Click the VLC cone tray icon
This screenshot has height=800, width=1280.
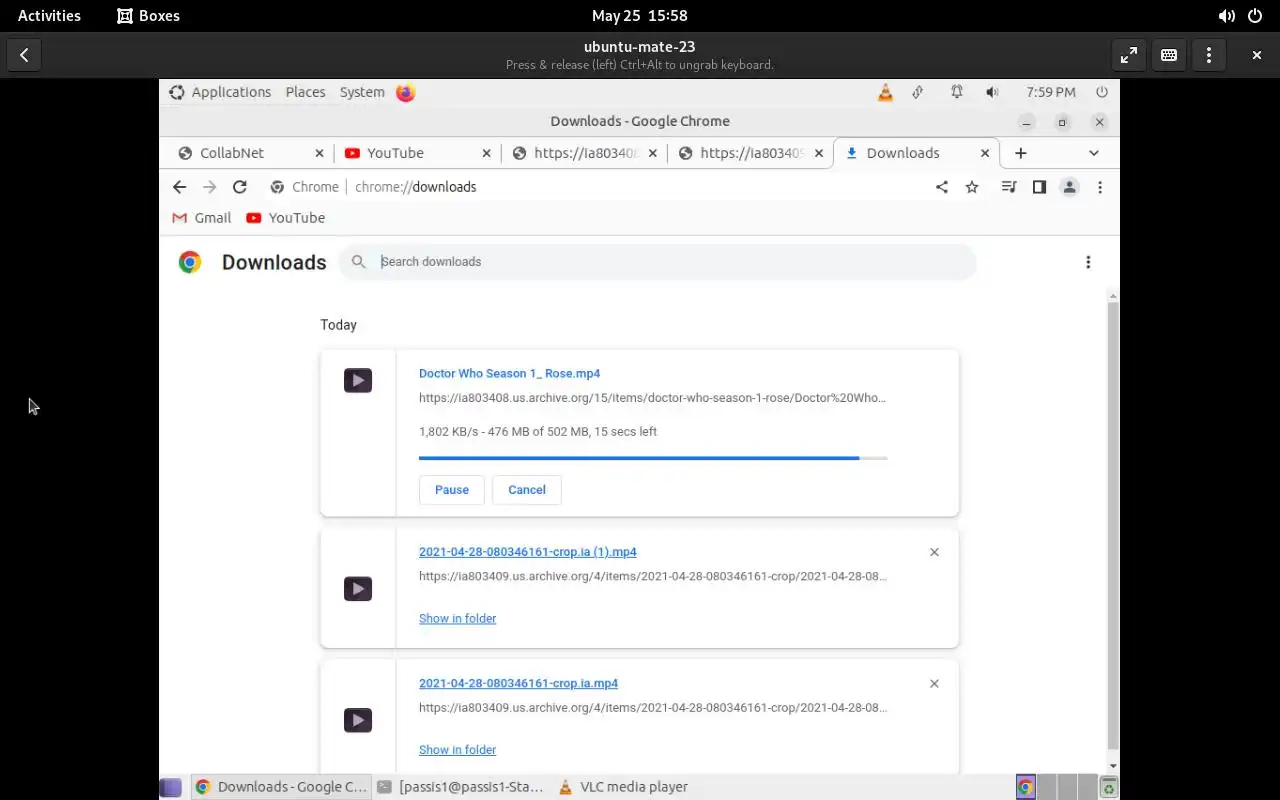(885, 92)
